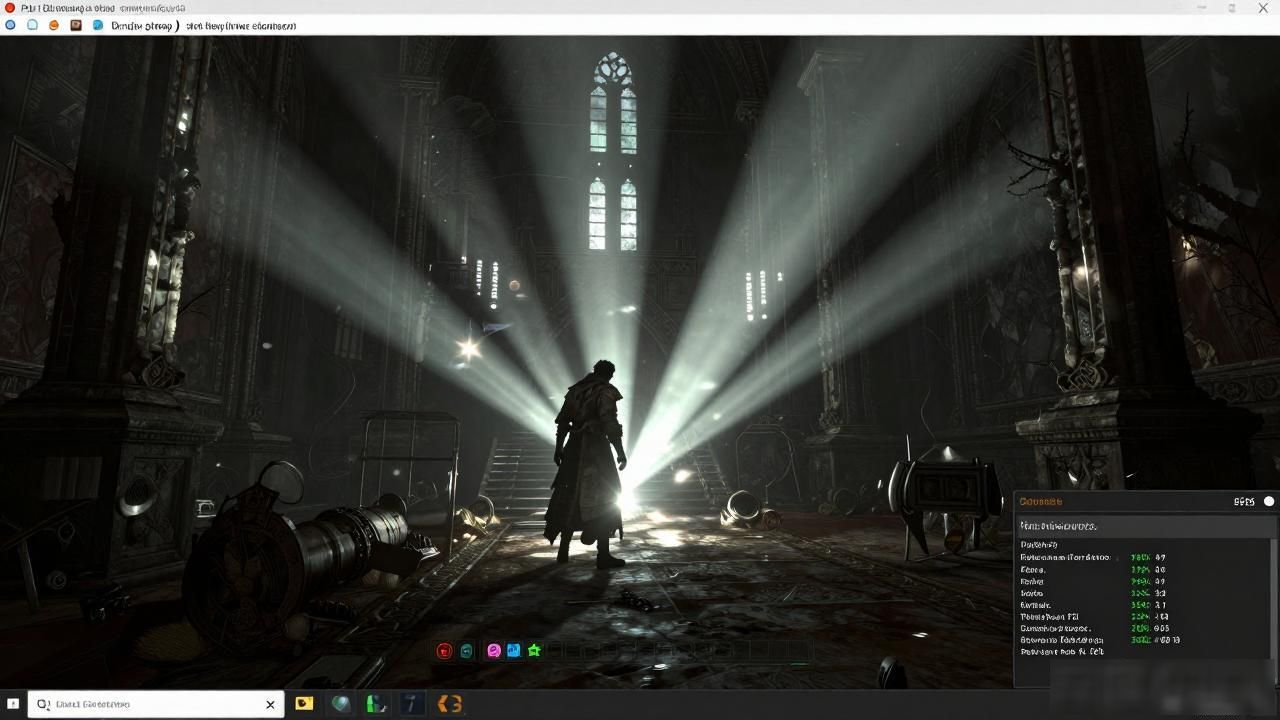1280x720 pixels.
Task: Select the teal hotbar ability icon
Action: 467,651
